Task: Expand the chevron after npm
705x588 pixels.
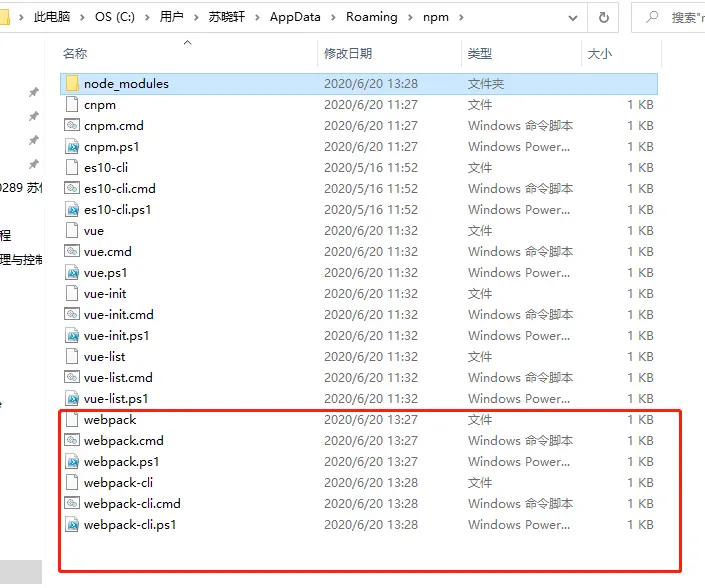Action: point(461,18)
